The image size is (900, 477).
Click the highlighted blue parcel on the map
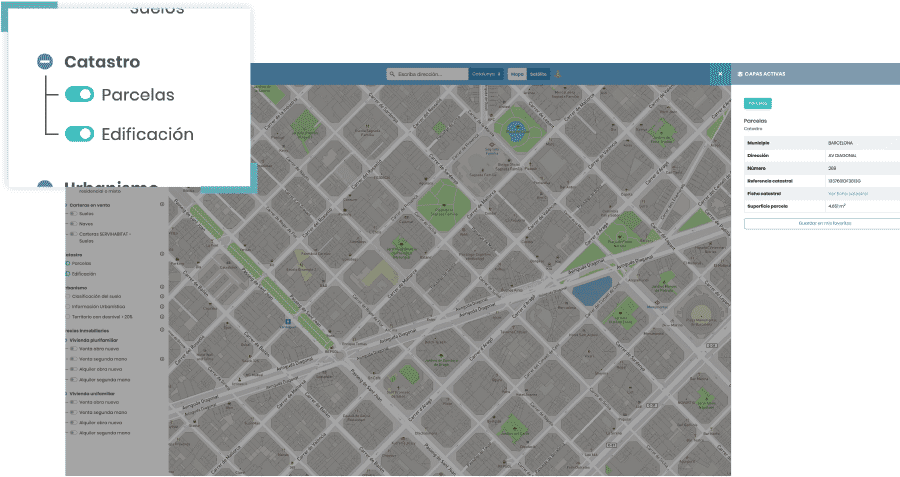592,291
